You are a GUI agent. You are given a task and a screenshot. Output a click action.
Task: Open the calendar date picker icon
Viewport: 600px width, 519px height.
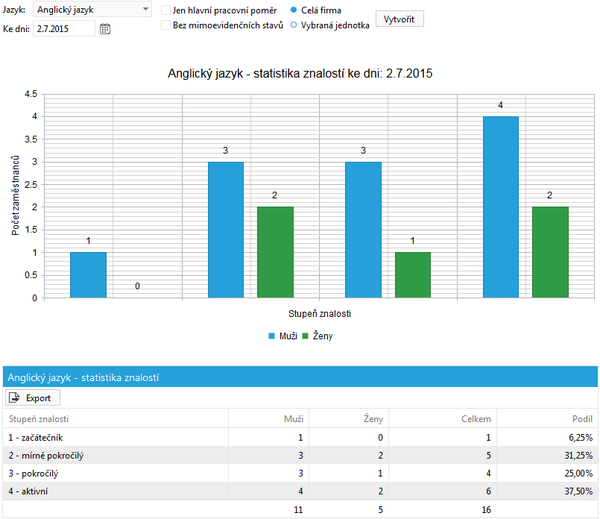(105, 29)
